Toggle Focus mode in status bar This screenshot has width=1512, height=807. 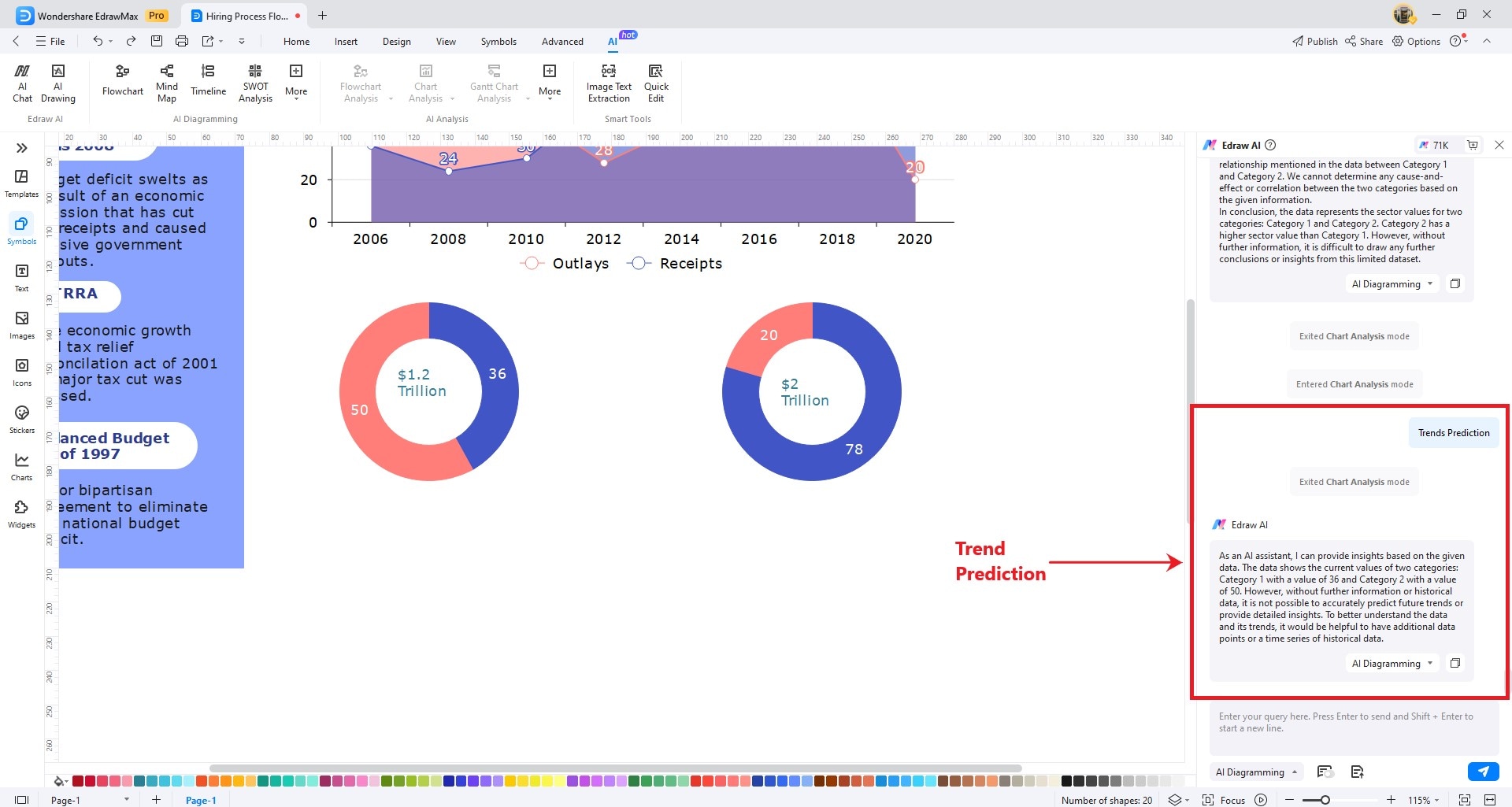click(x=1225, y=800)
